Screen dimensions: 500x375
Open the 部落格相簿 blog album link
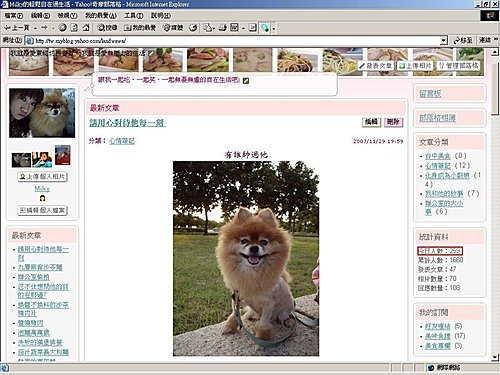pos(437,118)
